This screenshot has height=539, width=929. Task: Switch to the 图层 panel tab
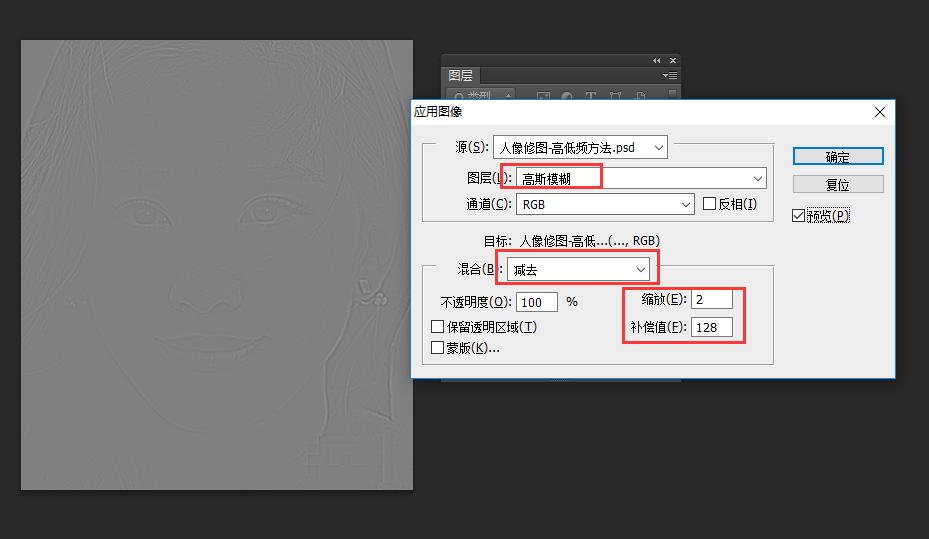[460, 75]
